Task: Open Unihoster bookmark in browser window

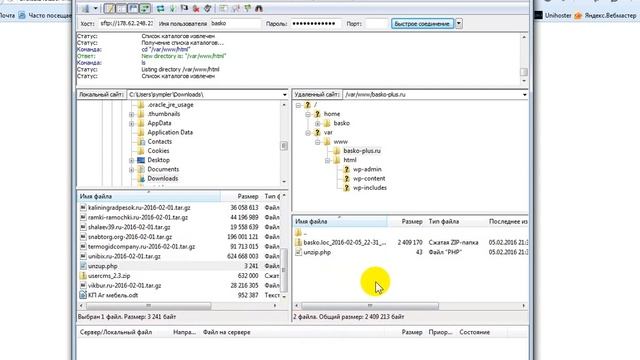Action: click(553, 16)
